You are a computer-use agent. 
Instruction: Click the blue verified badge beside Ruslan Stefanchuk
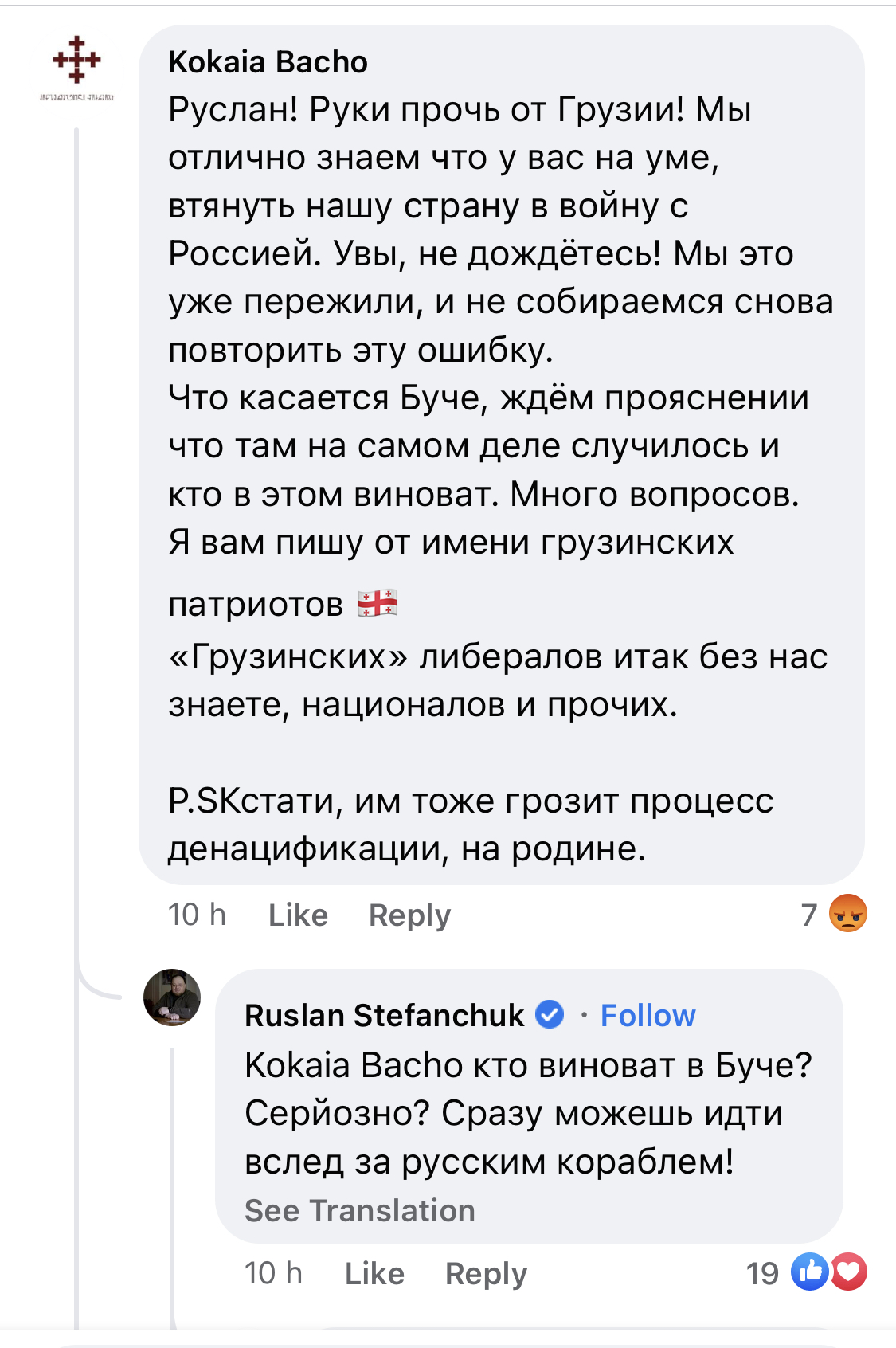point(550,1014)
